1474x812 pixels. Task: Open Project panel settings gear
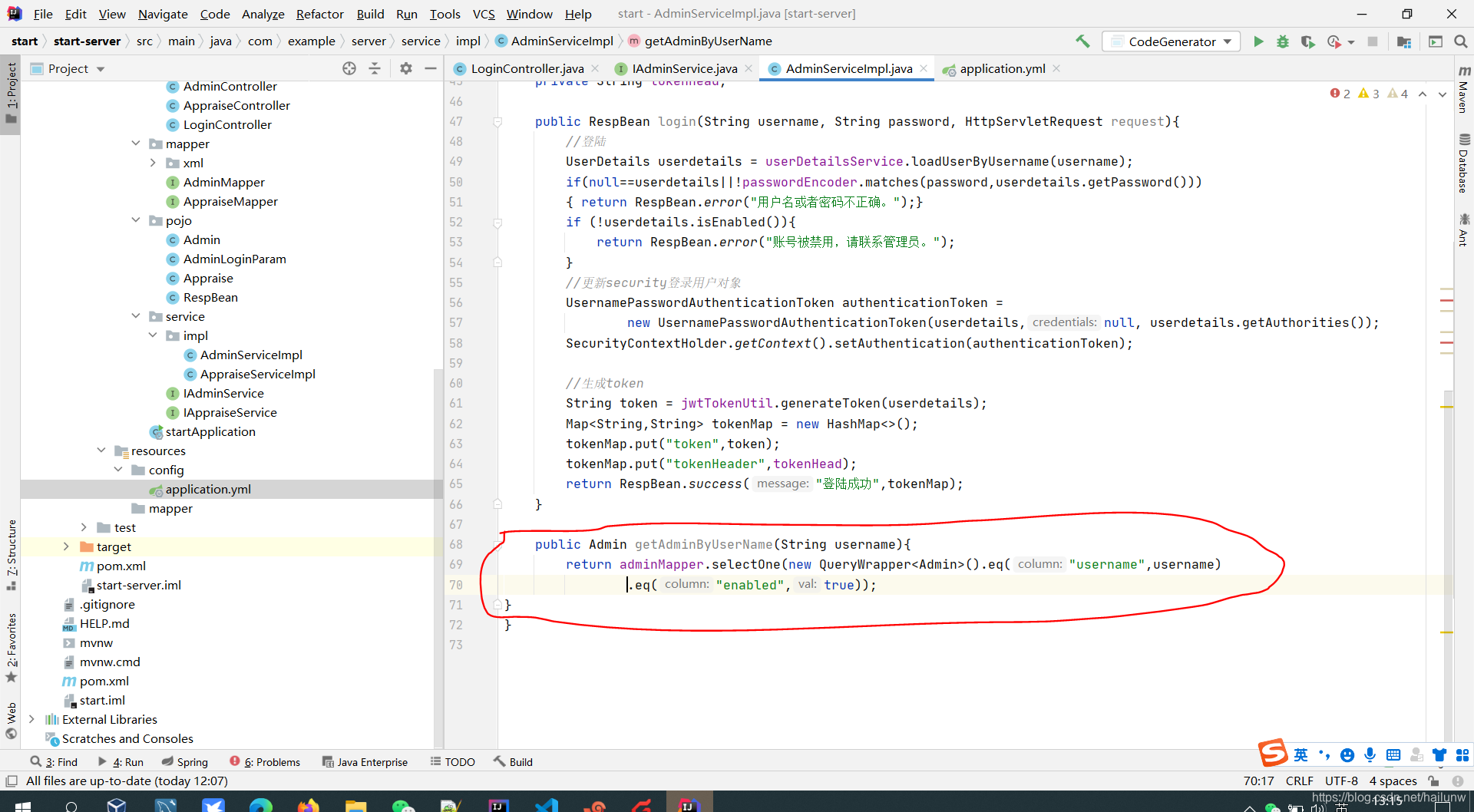(406, 68)
